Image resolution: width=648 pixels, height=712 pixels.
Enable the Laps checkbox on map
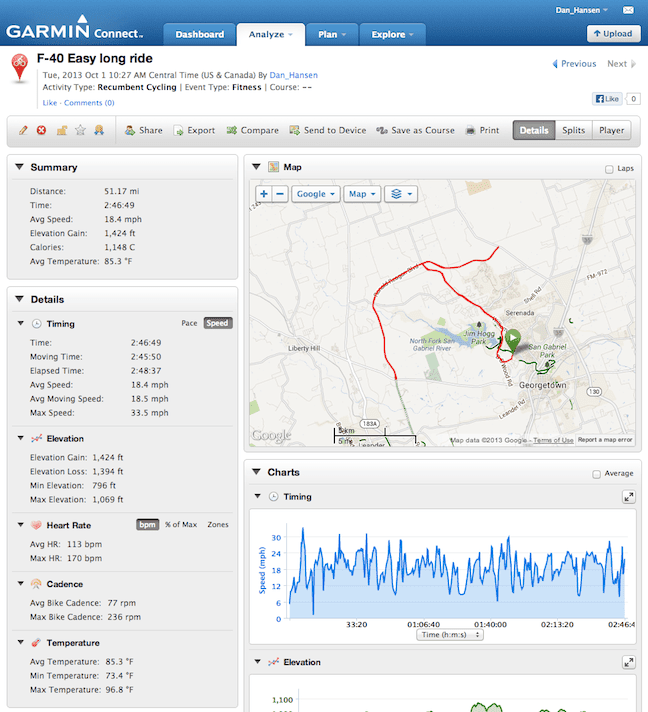[609, 169]
